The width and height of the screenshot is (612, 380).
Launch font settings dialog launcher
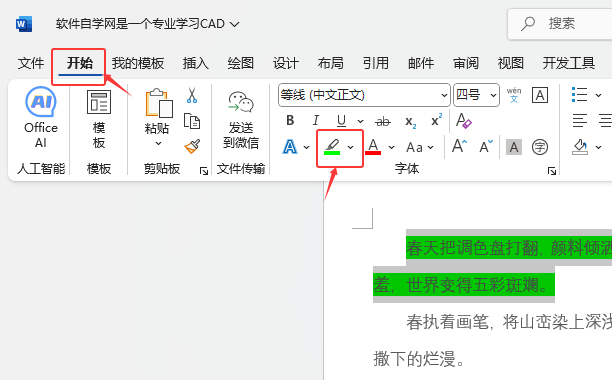pyautogui.click(x=552, y=171)
